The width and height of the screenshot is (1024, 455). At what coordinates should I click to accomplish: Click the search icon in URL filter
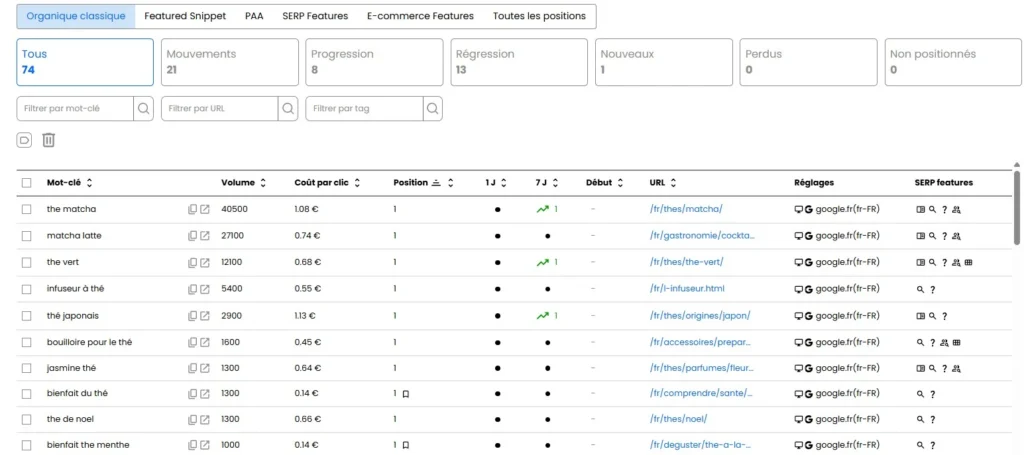pyautogui.click(x=288, y=108)
